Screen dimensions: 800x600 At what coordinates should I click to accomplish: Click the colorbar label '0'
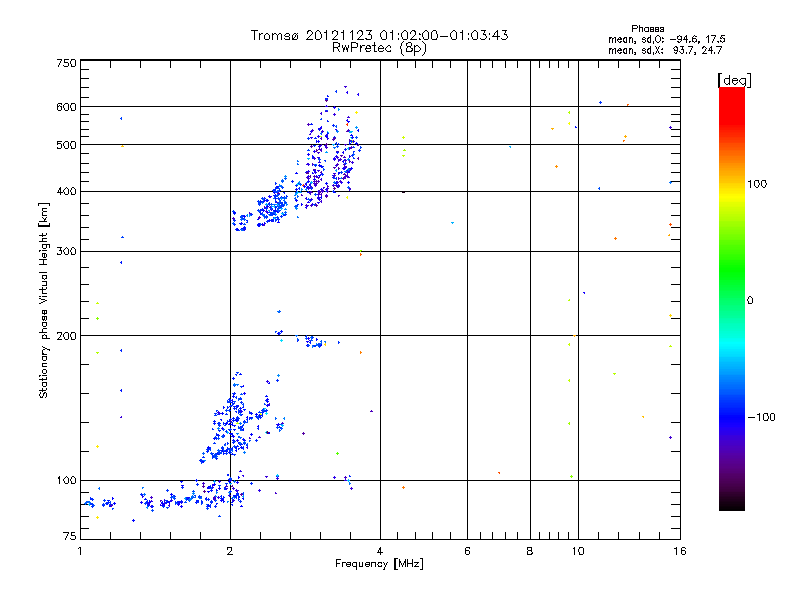click(x=750, y=300)
